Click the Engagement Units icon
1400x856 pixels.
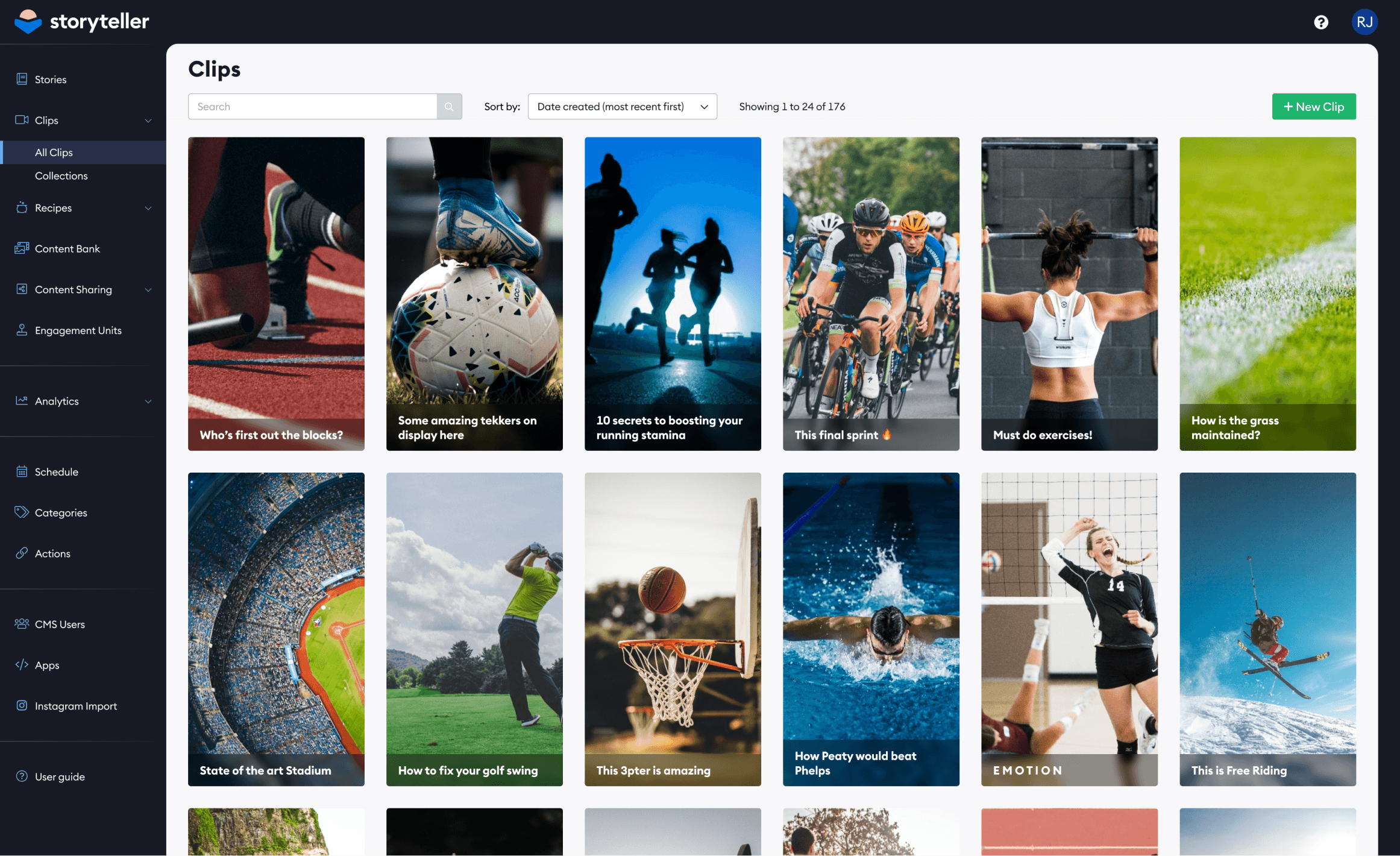tap(22, 330)
